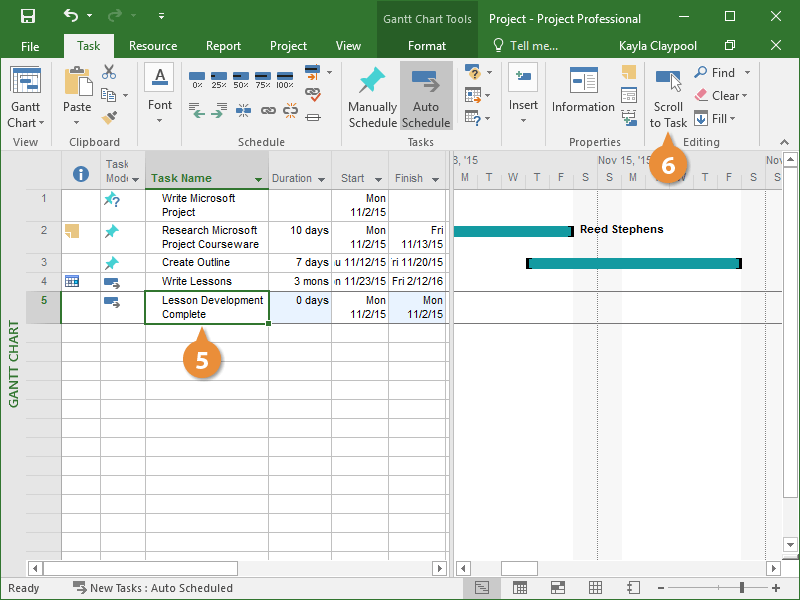The image size is (800, 600).
Task: Open the Resource ribbon tab
Action: click(153, 46)
